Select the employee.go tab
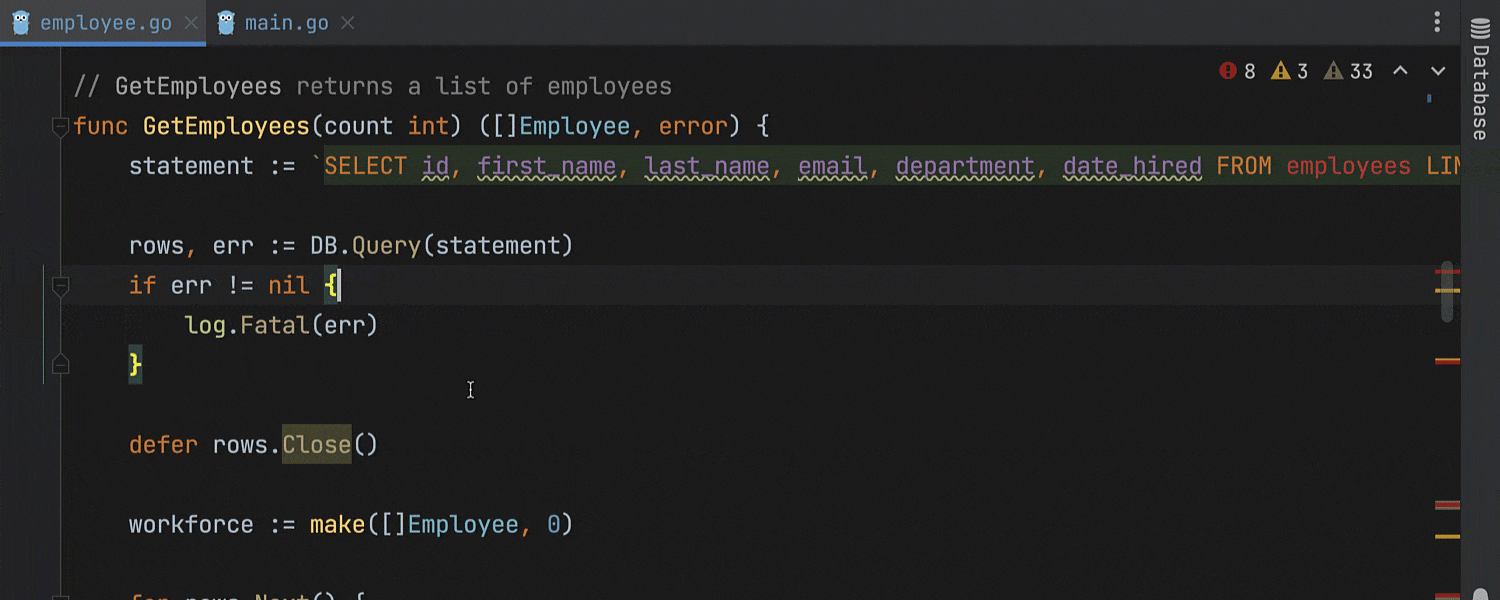The height and width of the screenshot is (600, 1500). (x=105, y=23)
